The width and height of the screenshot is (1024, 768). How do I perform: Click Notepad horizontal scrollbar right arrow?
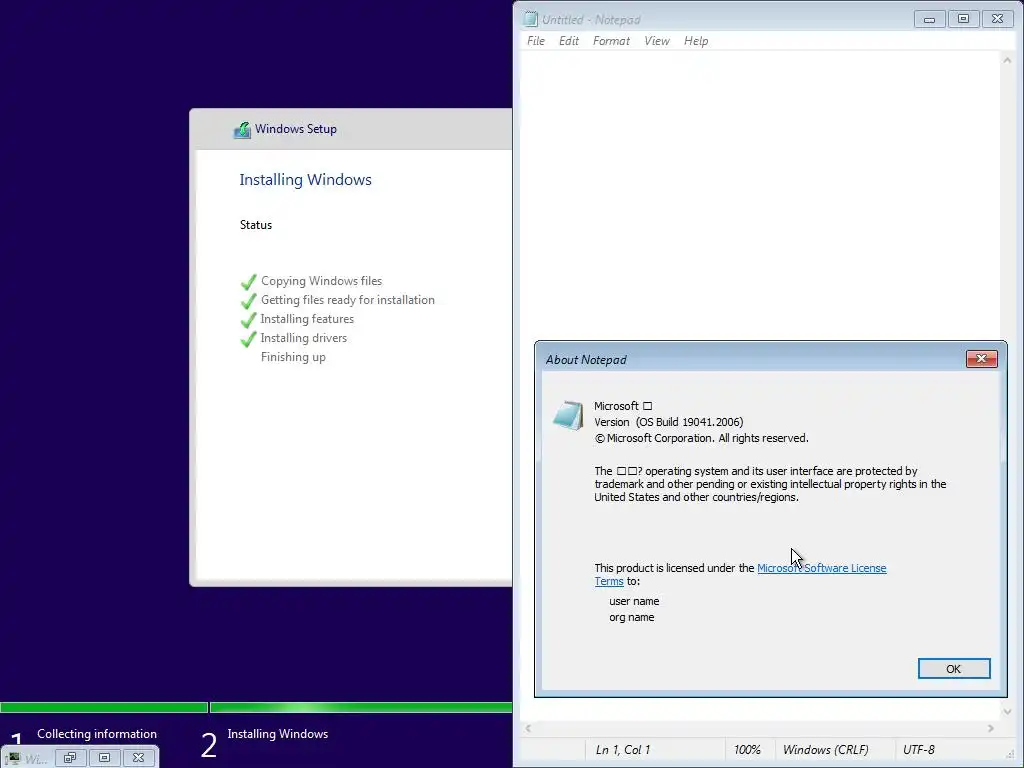[991, 728]
